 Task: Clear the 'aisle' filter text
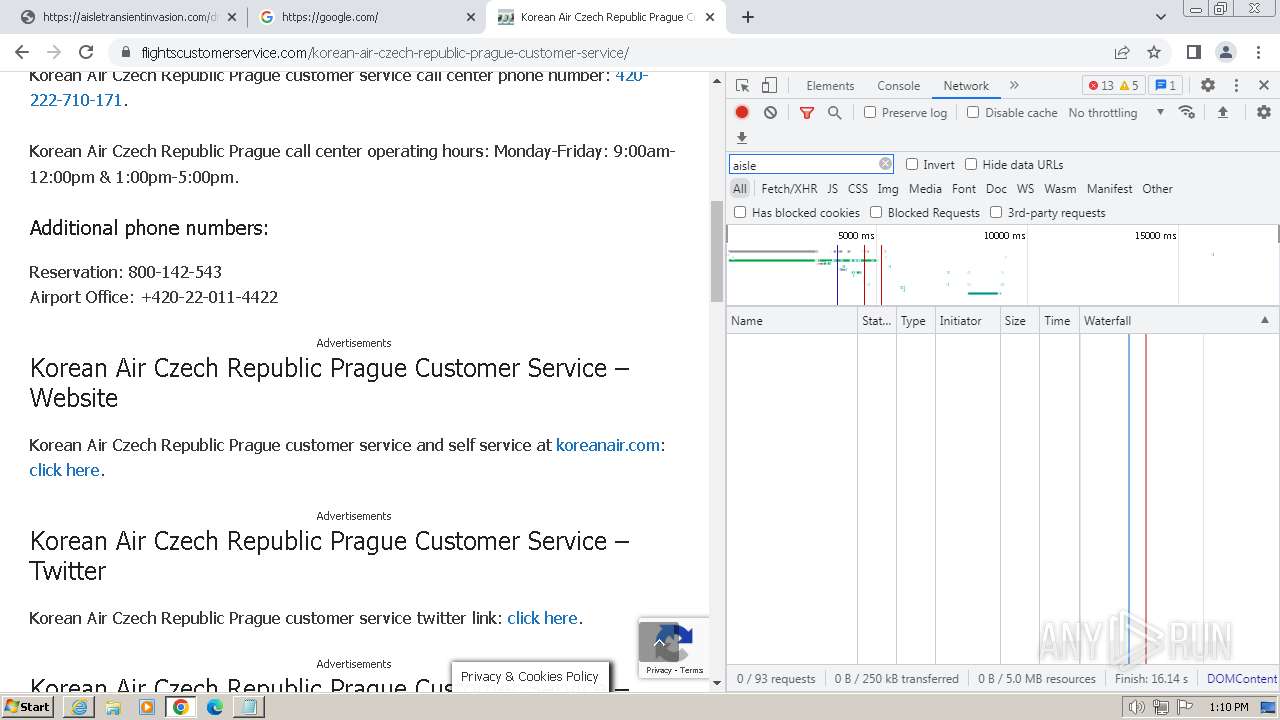[x=885, y=164]
